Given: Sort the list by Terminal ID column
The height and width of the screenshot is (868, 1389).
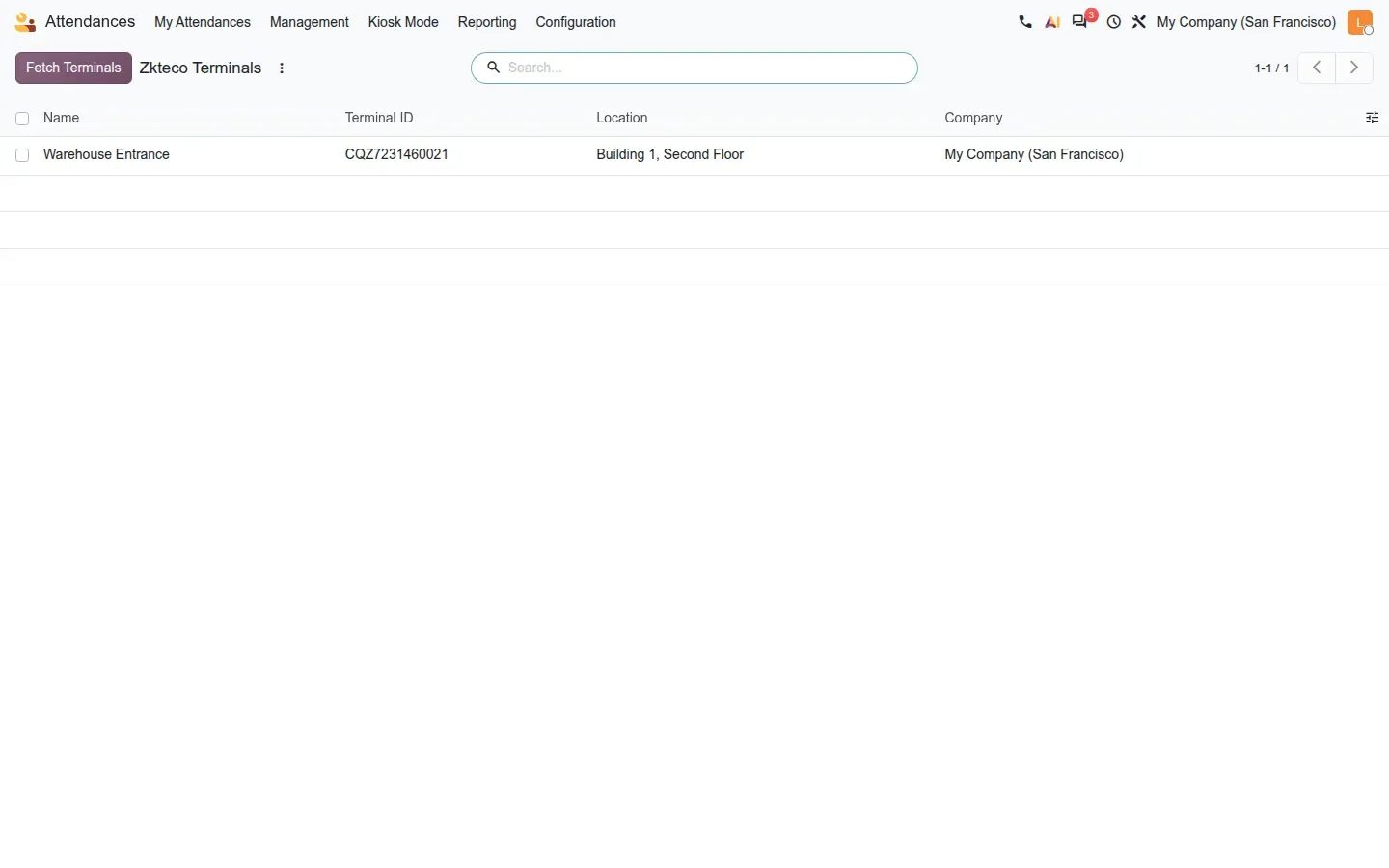Looking at the screenshot, I should tap(379, 118).
